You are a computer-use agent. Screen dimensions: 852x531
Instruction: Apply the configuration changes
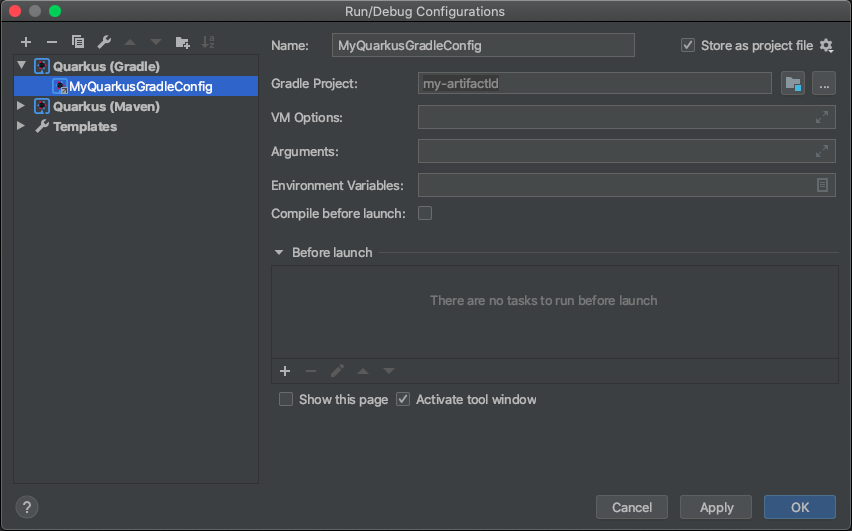[716, 507]
